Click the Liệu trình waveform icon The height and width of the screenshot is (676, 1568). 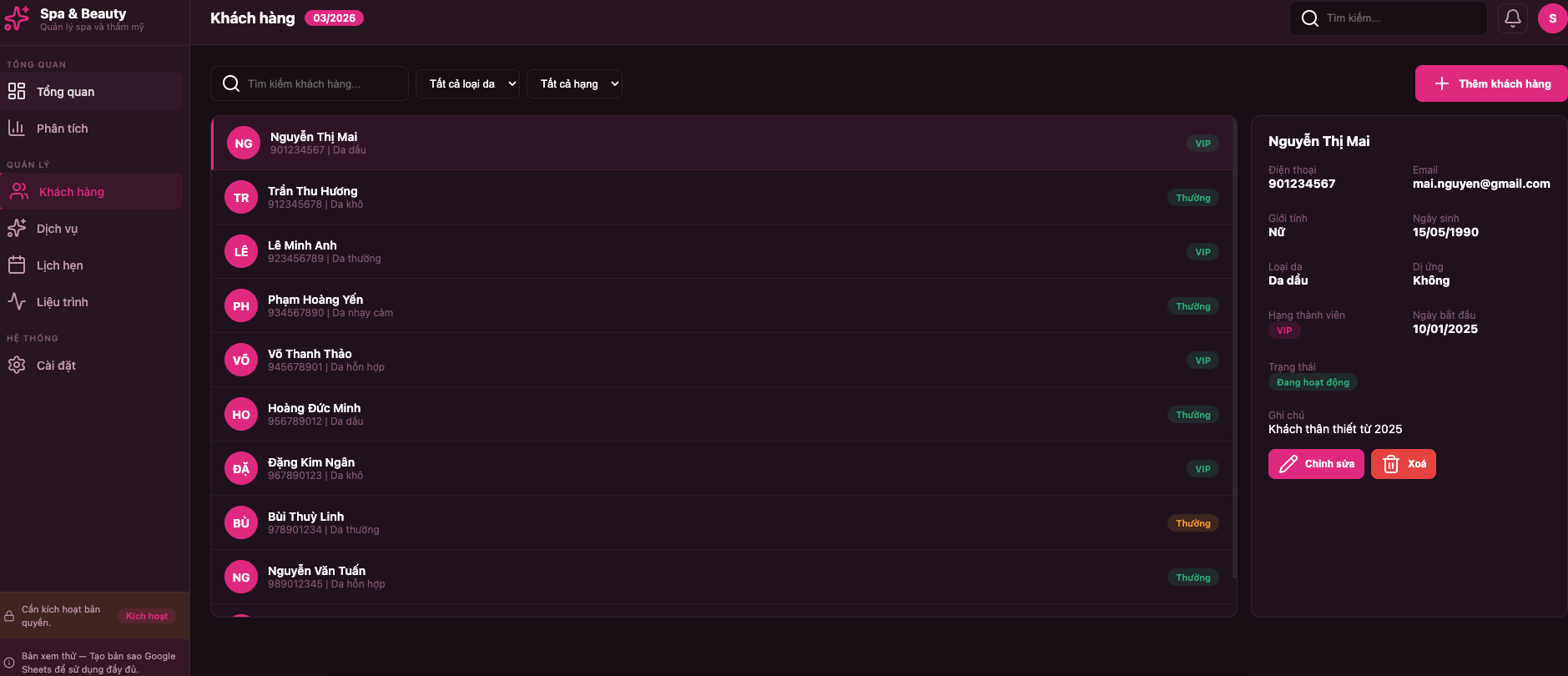coord(18,301)
